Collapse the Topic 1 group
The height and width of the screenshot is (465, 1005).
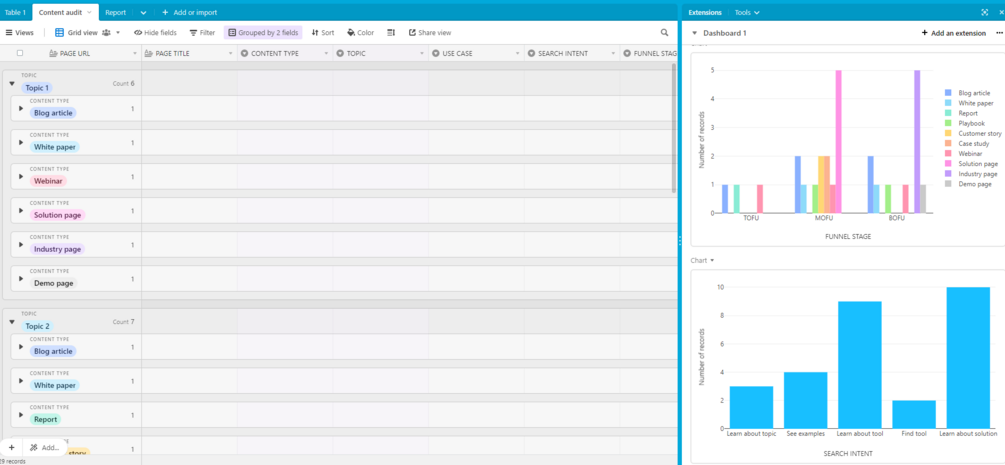click(12, 83)
